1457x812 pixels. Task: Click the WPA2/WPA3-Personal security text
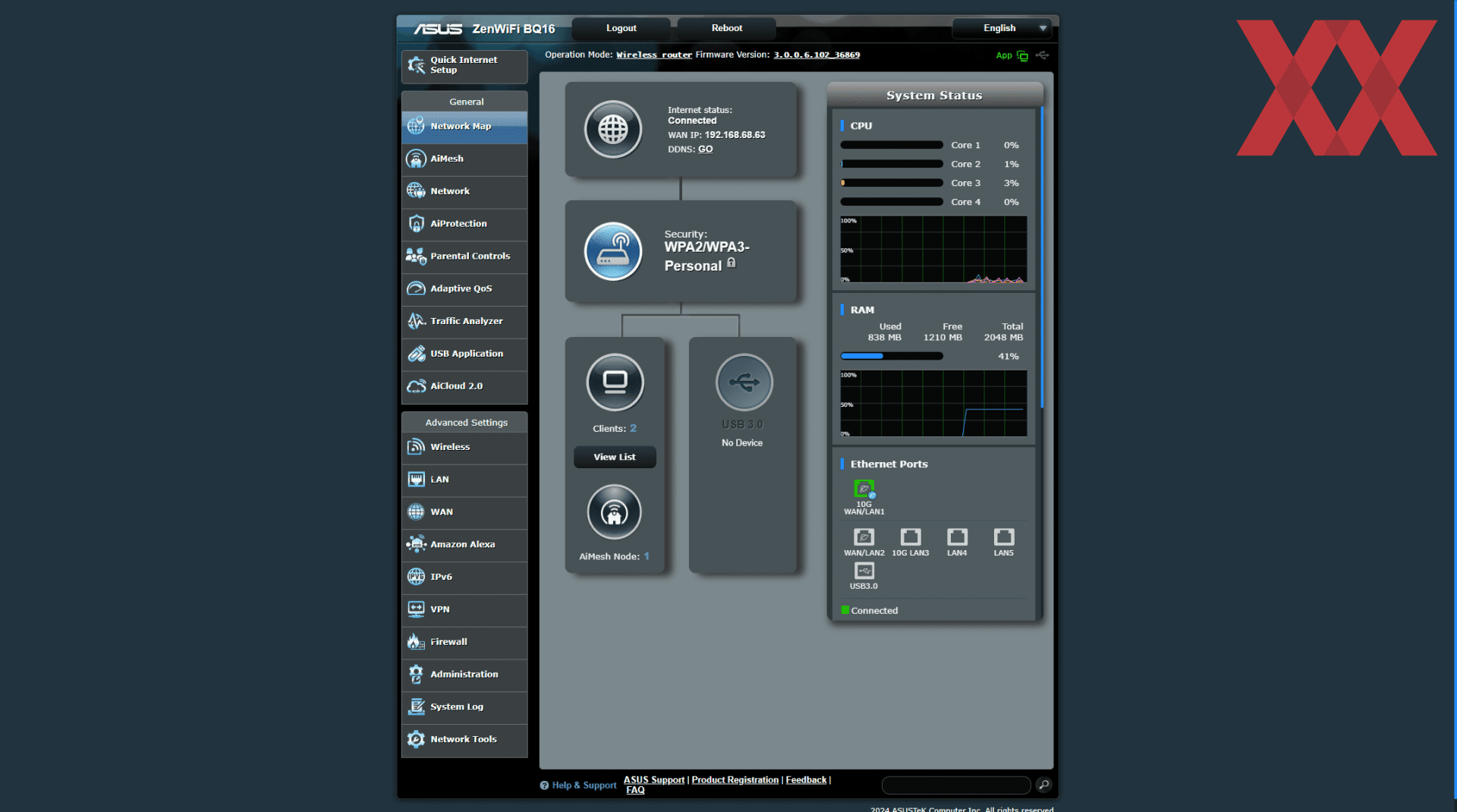(706, 257)
